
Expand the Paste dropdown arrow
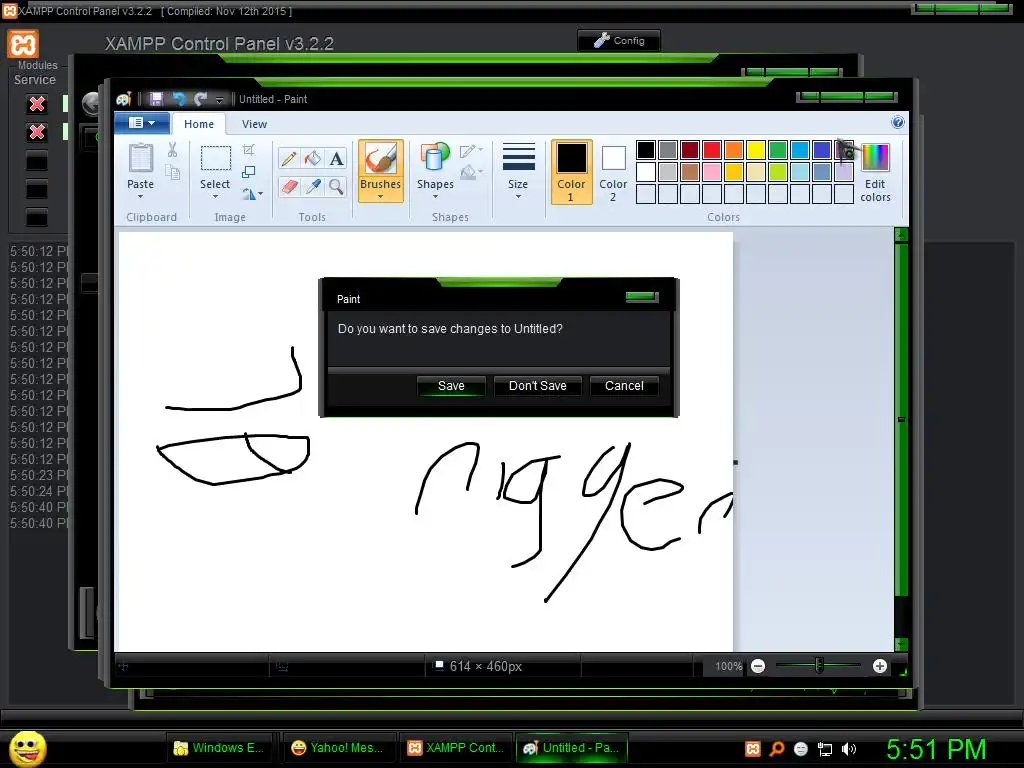pyautogui.click(x=140, y=196)
